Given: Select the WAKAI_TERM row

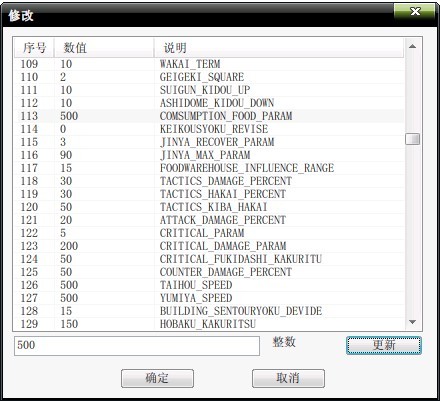Looking at the screenshot, I should tap(209, 64).
